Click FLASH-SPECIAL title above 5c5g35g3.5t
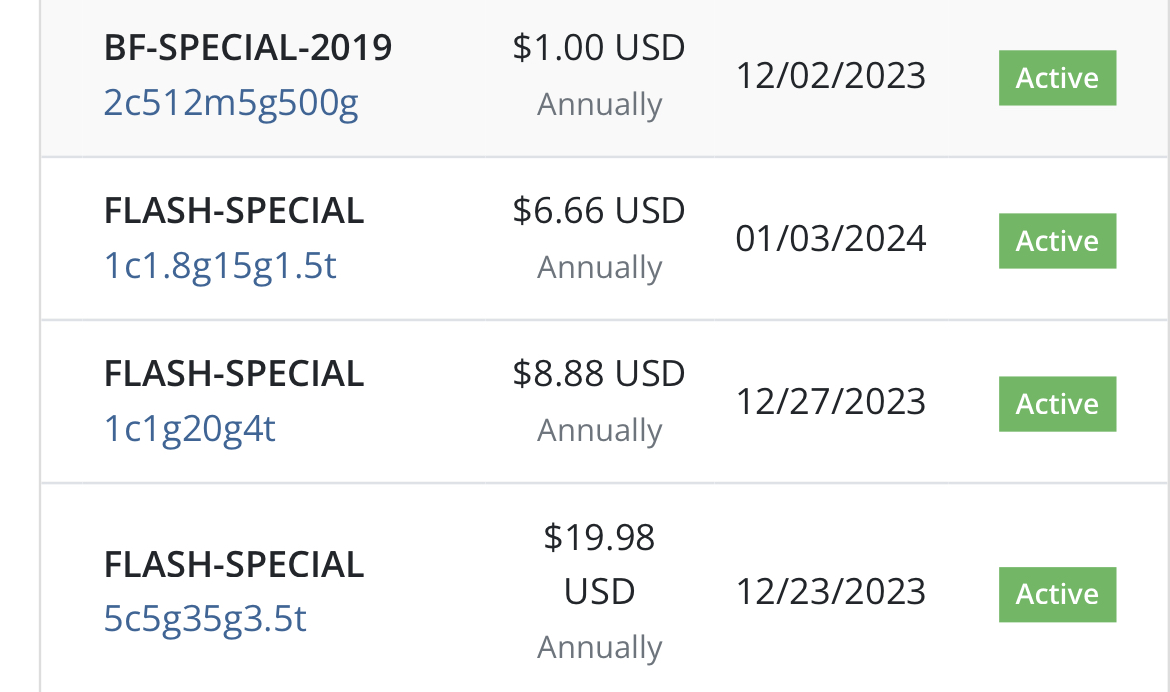Viewport: 1170px width, 692px height. click(x=234, y=565)
